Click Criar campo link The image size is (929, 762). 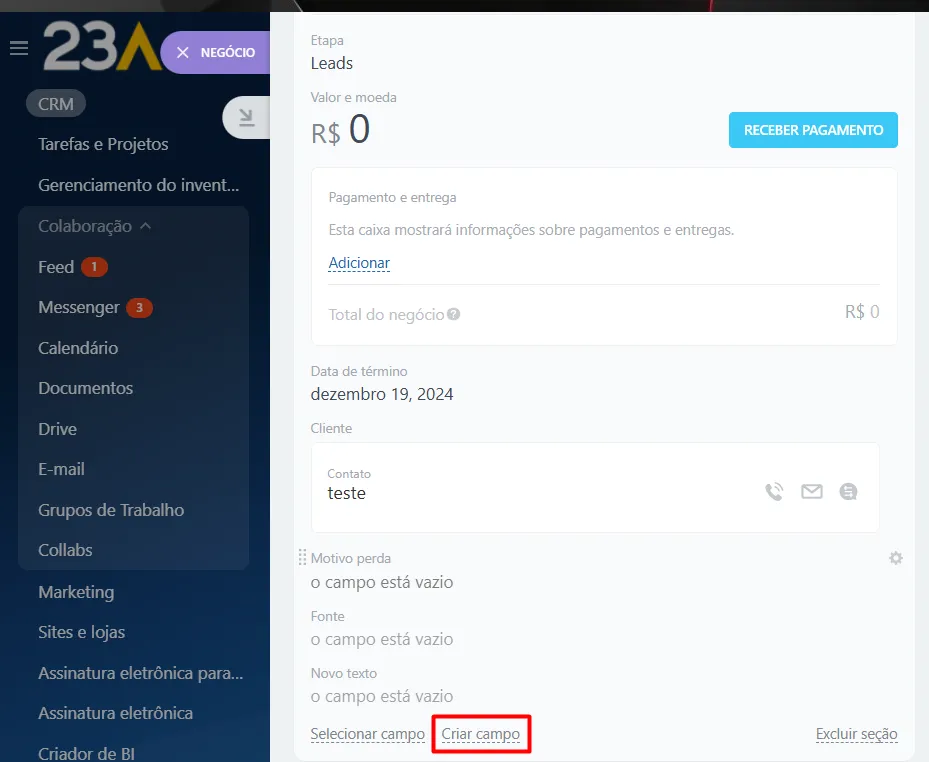(x=481, y=734)
